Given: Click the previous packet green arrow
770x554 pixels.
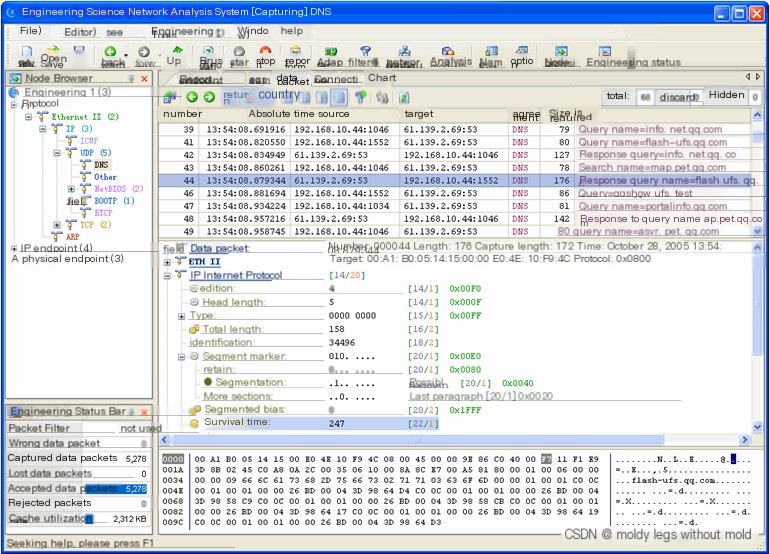Looking at the screenshot, I should [192, 97].
